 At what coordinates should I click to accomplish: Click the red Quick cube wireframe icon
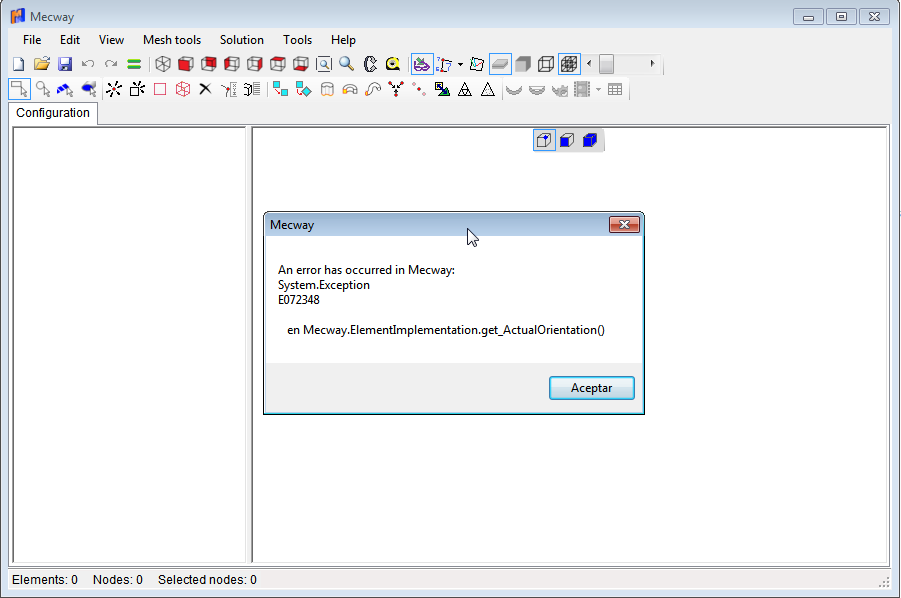(183, 90)
